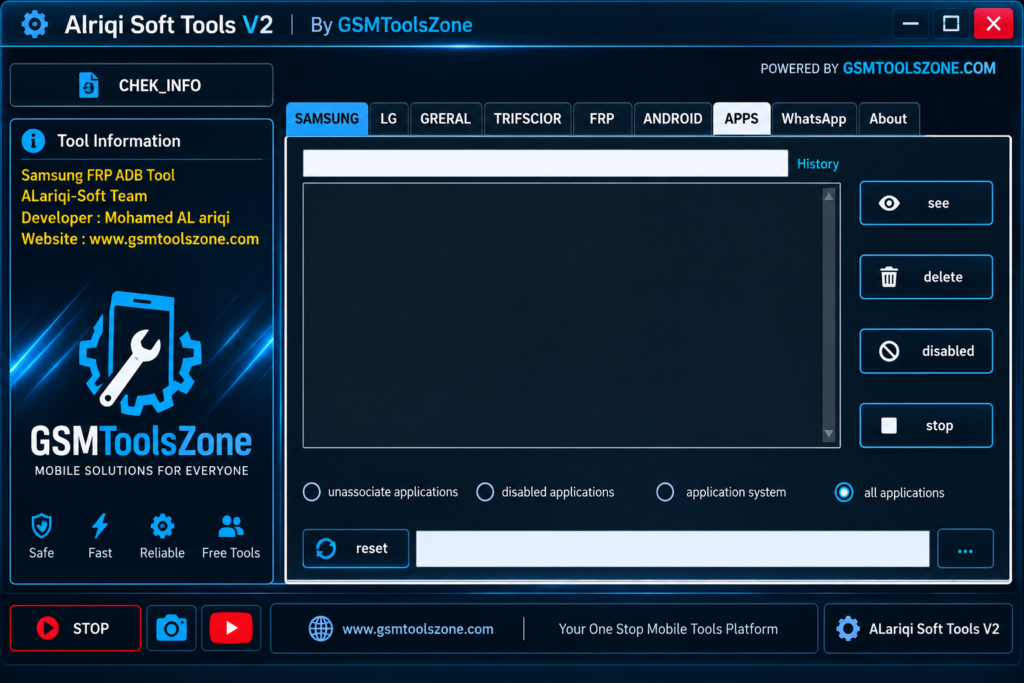This screenshot has width=1024, height=683.
Task: Click the trash can icon on delete
Action: (889, 277)
